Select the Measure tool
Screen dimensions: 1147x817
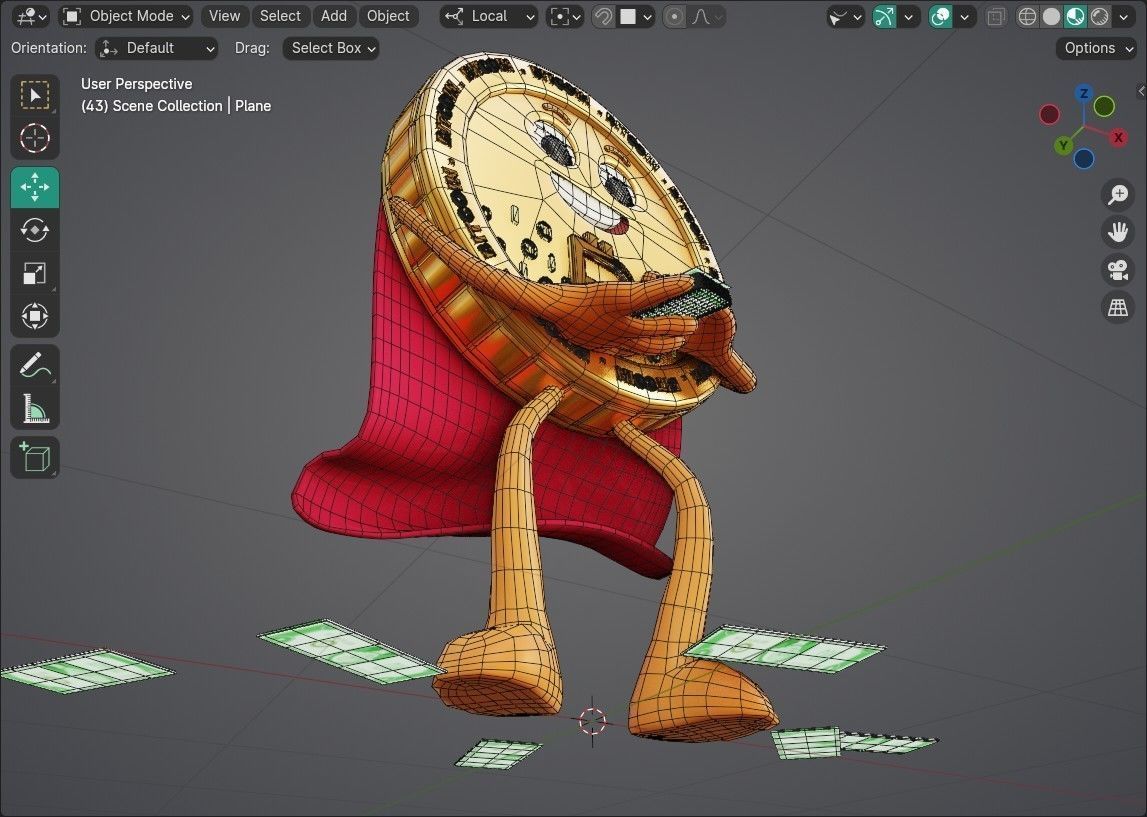click(x=35, y=409)
